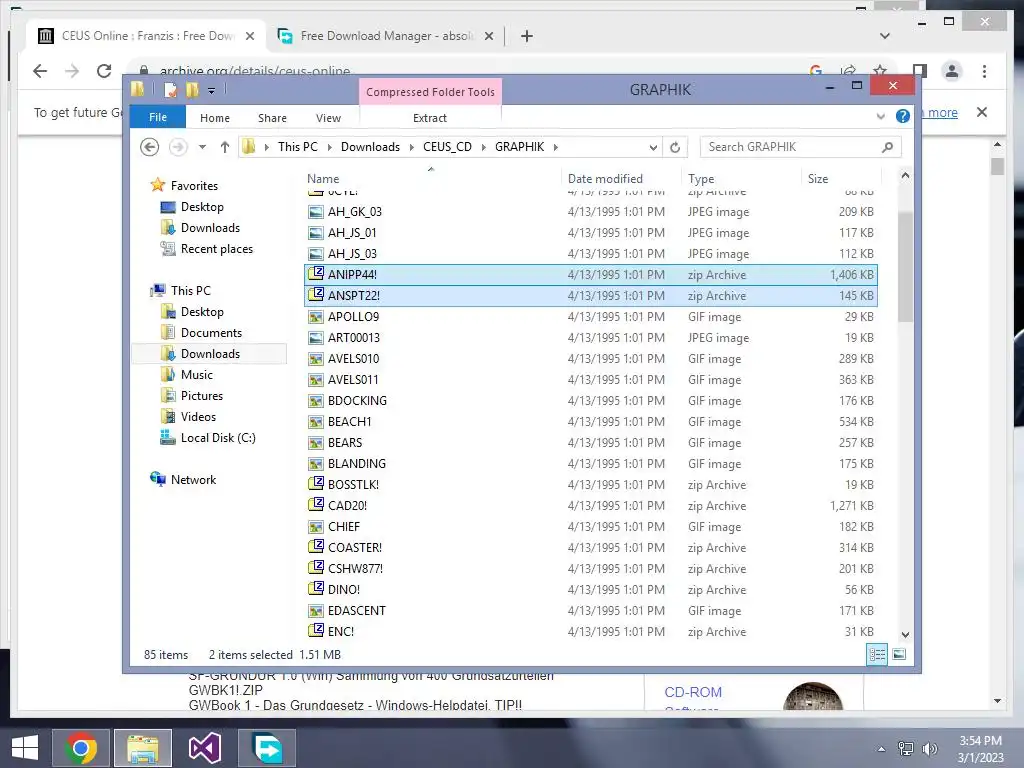This screenshot has width=1024, height=768.
Task: Open the File ribbon tab
Action: click(x=157, y=118)
